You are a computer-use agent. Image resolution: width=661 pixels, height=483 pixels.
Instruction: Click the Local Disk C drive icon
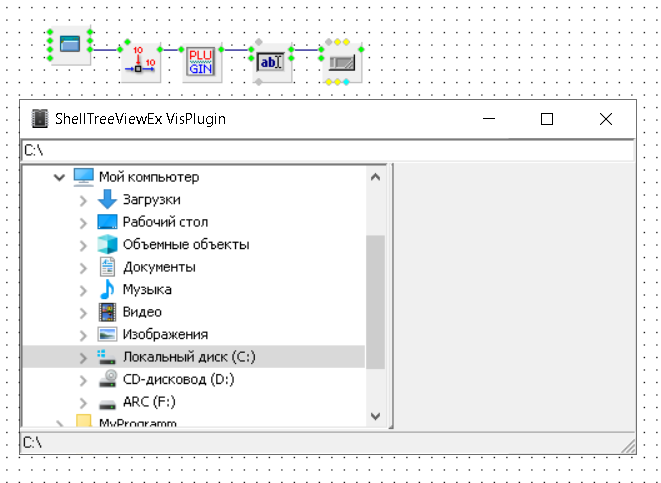click(106, 357)
